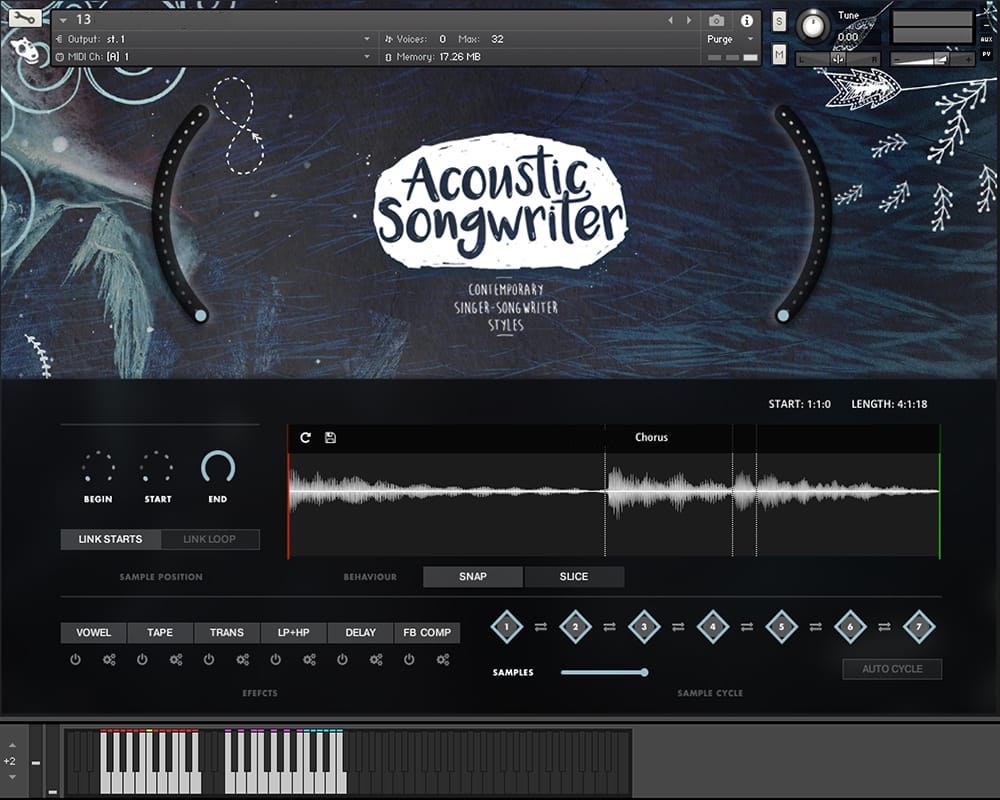Power on the TAPE effect

(142, 660)
